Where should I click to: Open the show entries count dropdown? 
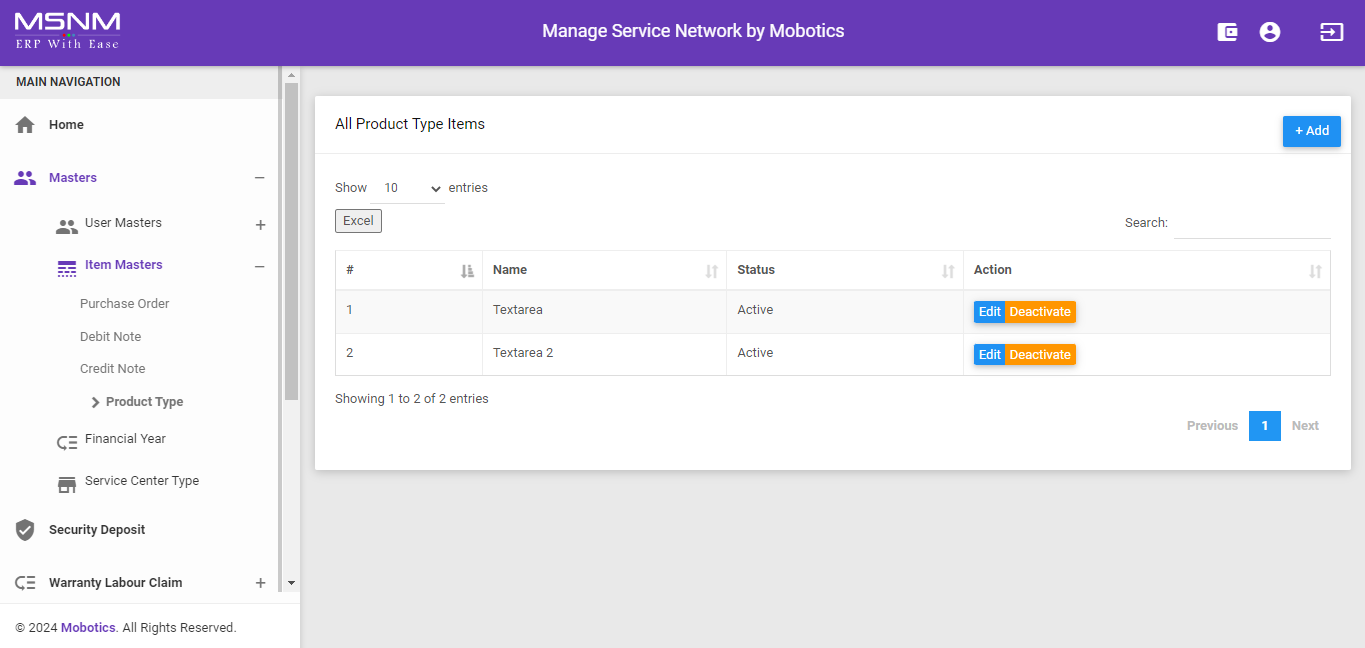click(412, 188)
